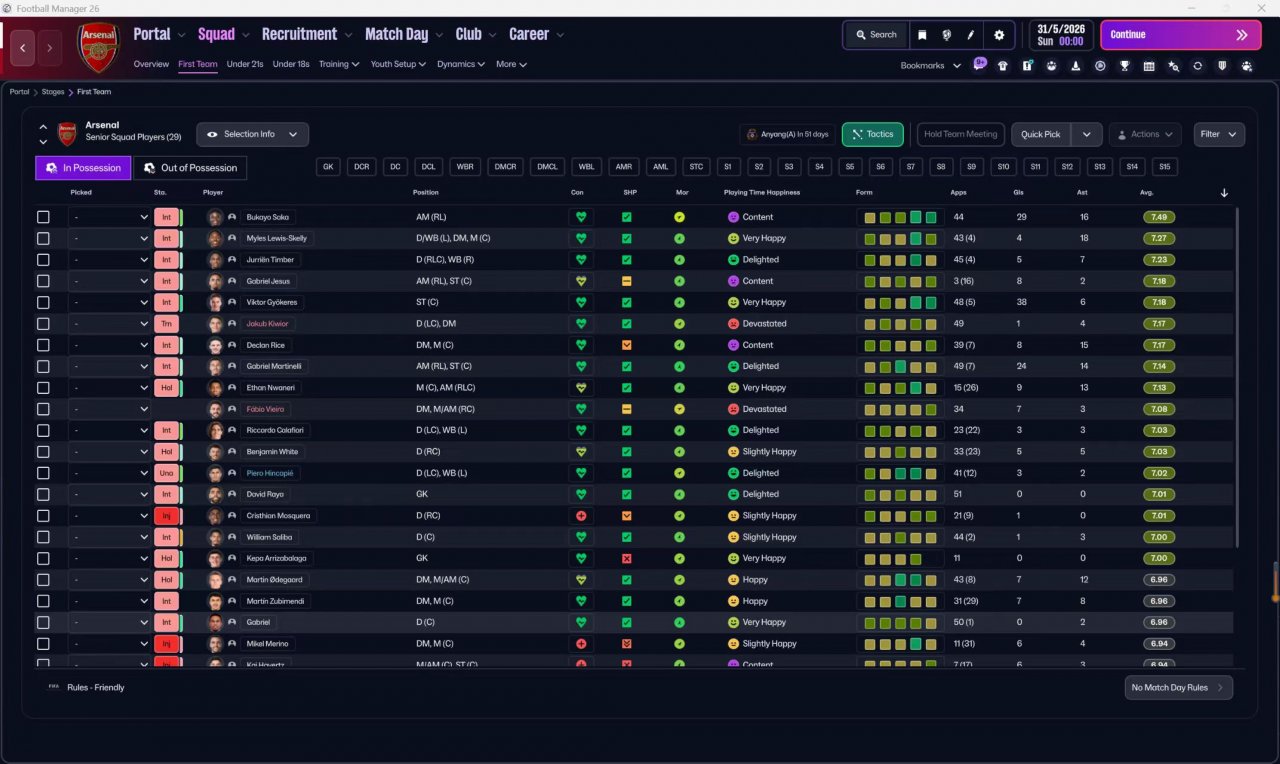The width and height of the screenshot is (1280, 764).
Task: Click Bukayo Saka's form color squares
Action: [x=900, y=217]
